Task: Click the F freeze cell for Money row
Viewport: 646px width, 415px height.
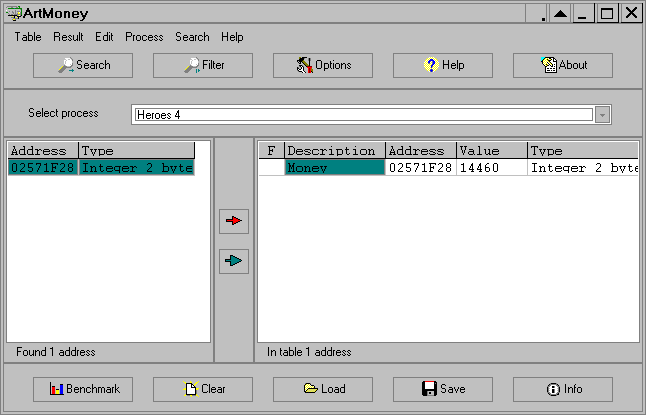Action: (271, 168)
